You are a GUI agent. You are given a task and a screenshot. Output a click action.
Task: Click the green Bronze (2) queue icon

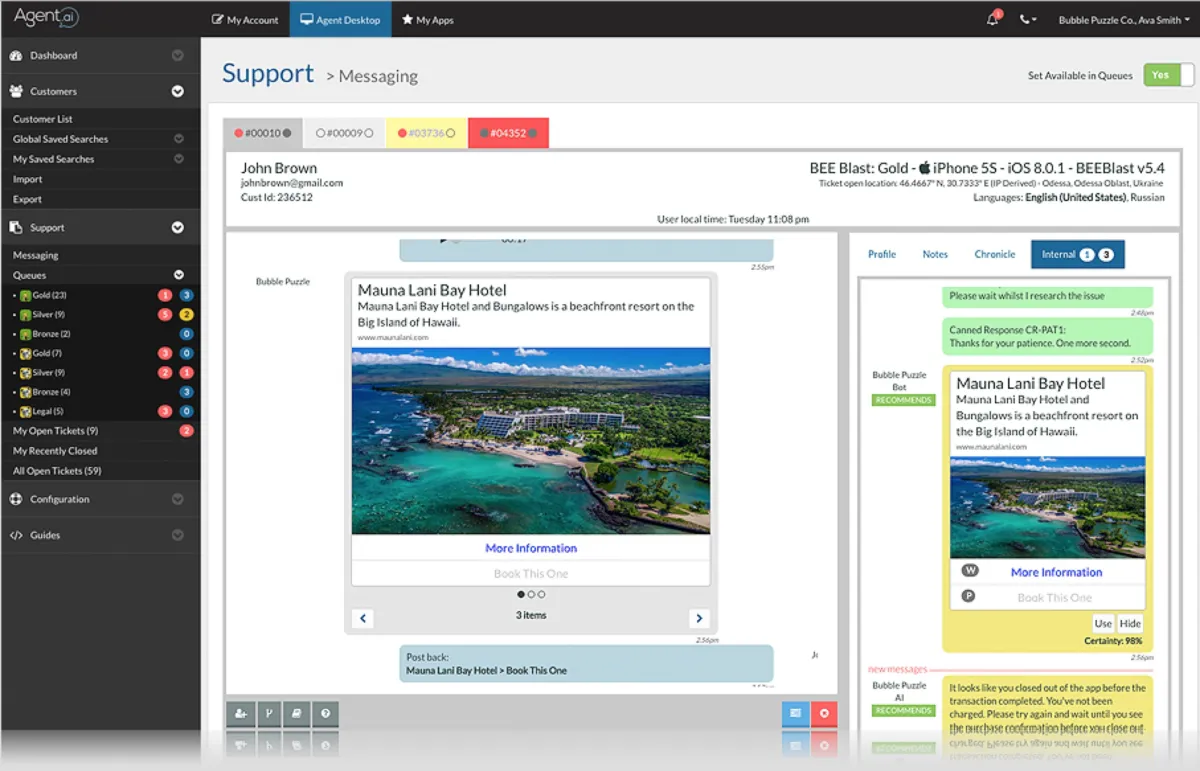pos(25,334)
